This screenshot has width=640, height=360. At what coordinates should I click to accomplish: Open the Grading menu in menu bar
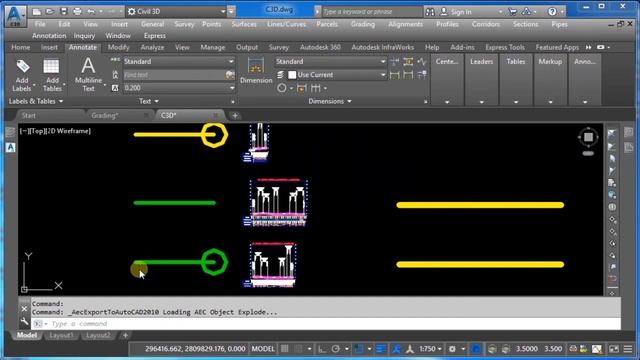[x=362, y=24]
